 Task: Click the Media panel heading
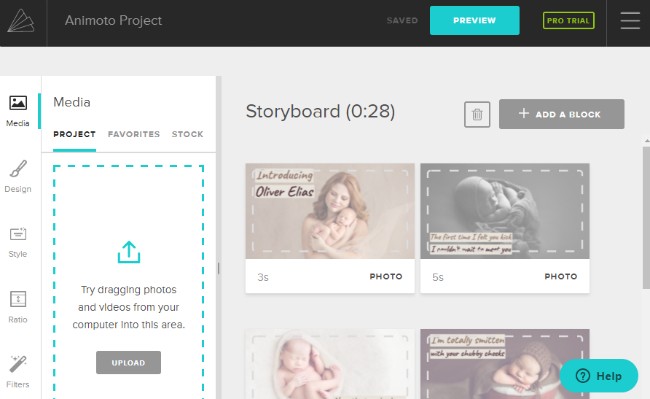72,102
